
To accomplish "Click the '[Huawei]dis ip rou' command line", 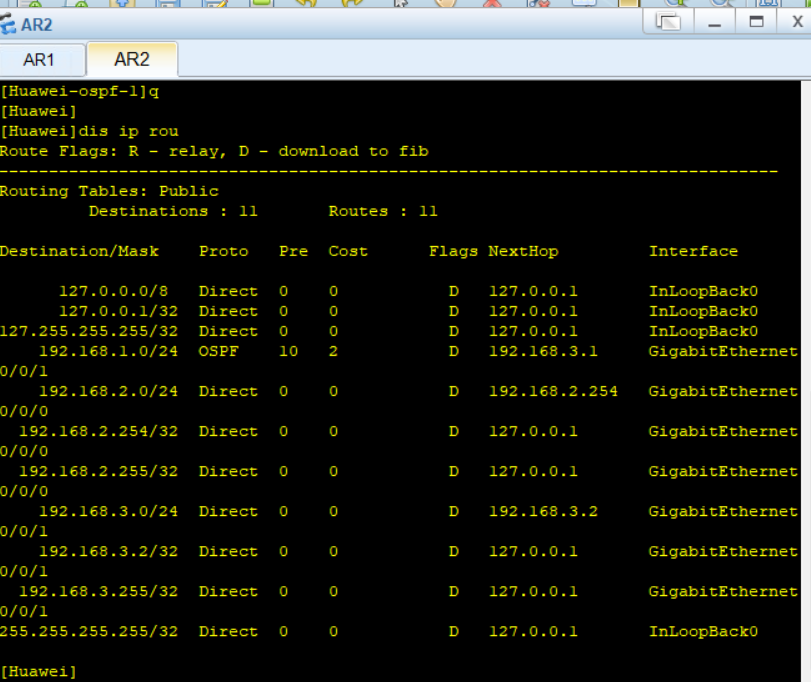I will tap(89, 131).
